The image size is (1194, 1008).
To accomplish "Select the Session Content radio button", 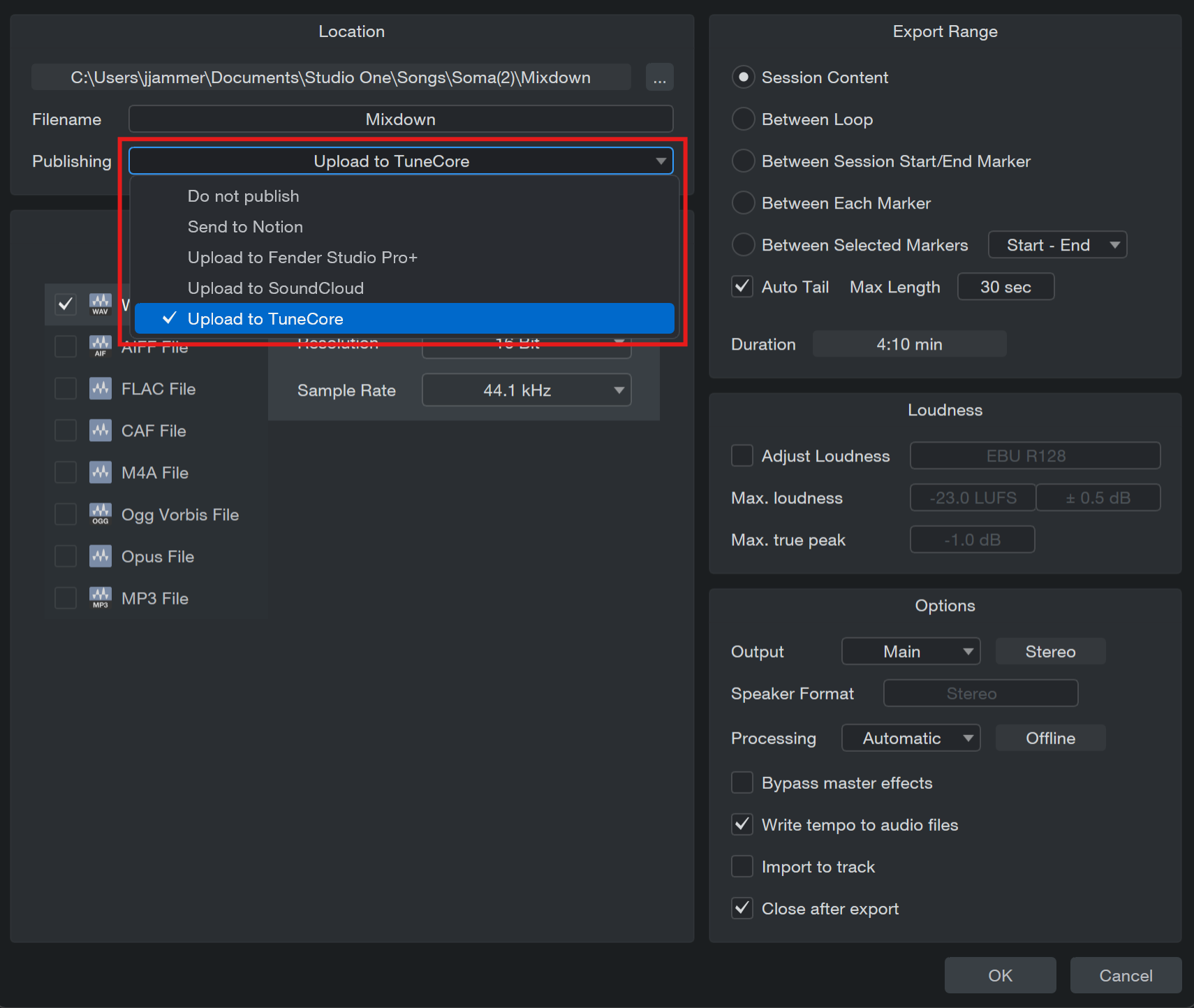I will pos(743,77).
